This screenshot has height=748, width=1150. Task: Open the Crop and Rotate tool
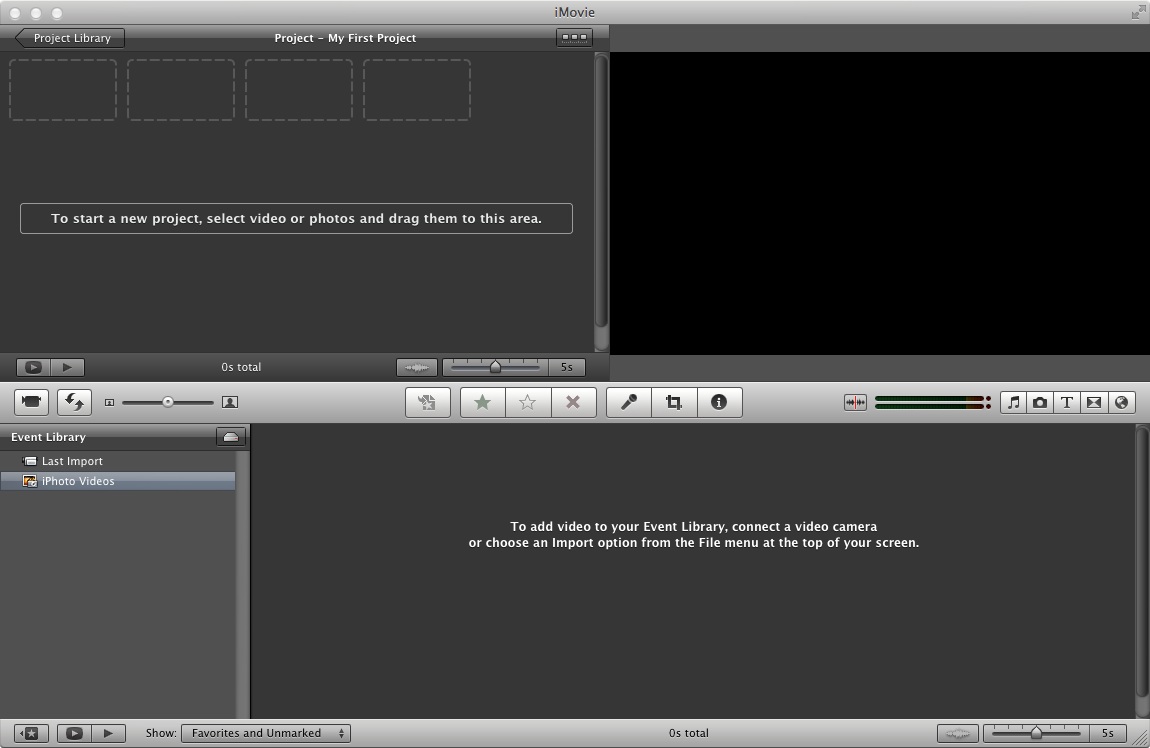pyautogui.click(x=674, y=402)
